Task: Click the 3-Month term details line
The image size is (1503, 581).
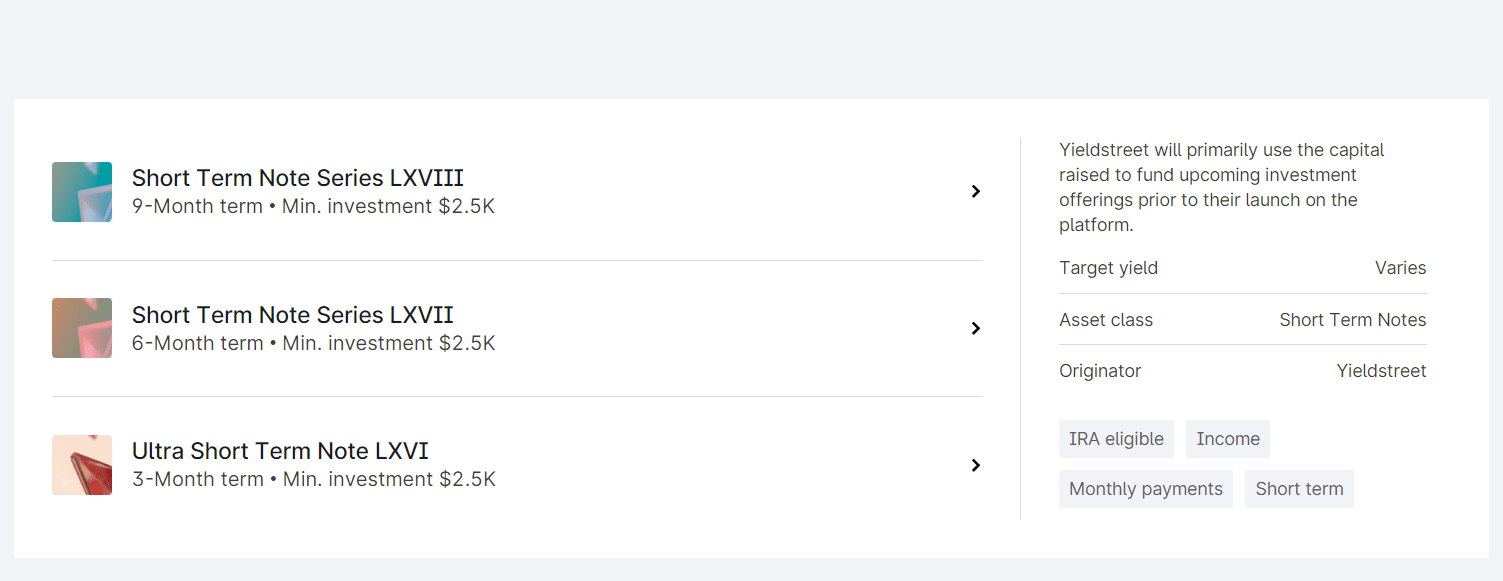Action: [x=314, y=479]
